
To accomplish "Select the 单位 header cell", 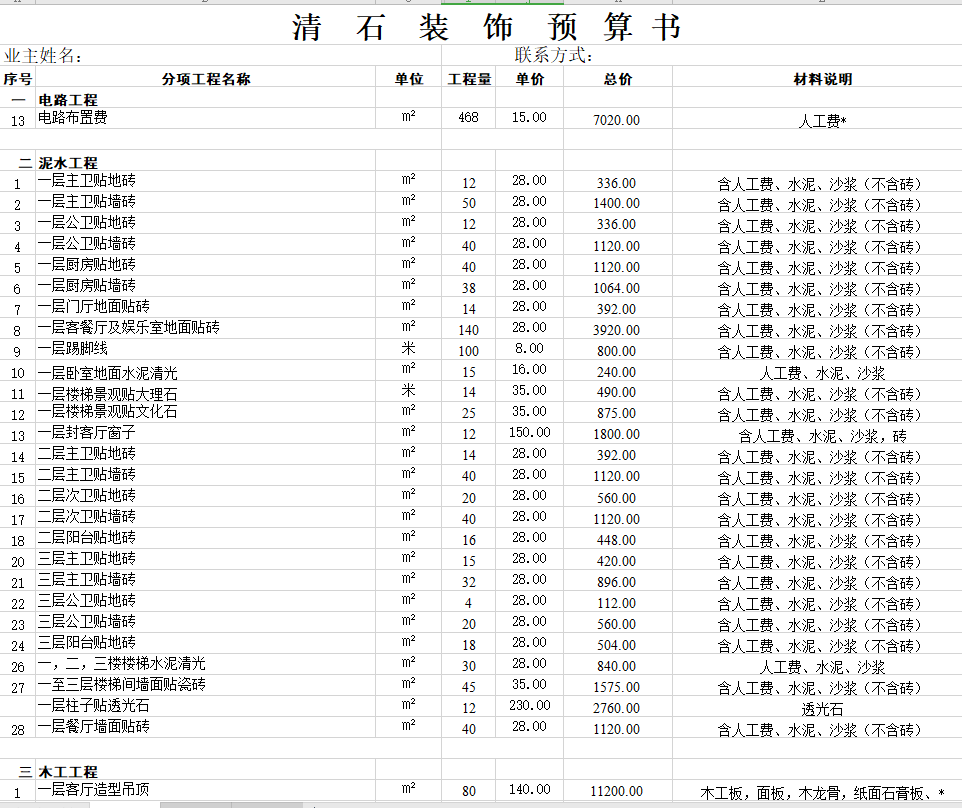I will pyautogui.click(x=409, y=79).
